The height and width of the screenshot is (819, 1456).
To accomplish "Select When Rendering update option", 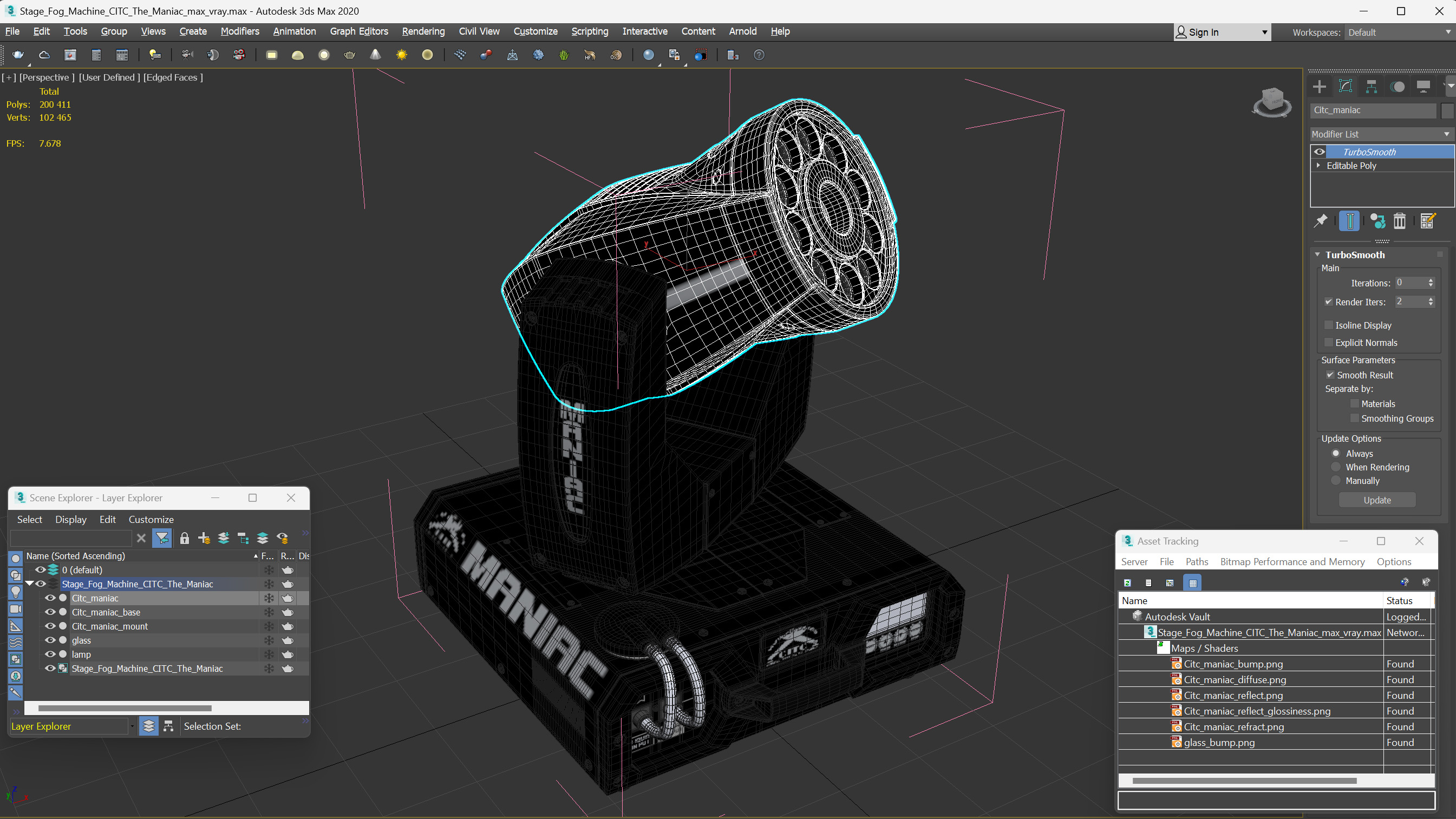I will pyautogui.click(x=1336, y=467).
